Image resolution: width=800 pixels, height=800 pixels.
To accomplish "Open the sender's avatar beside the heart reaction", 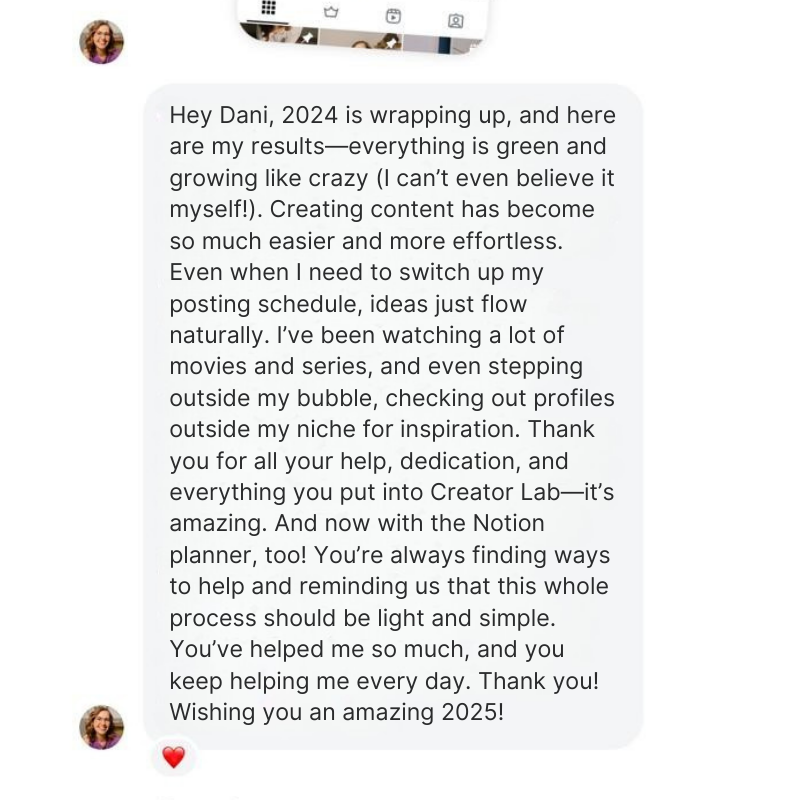I will (101, 727).
